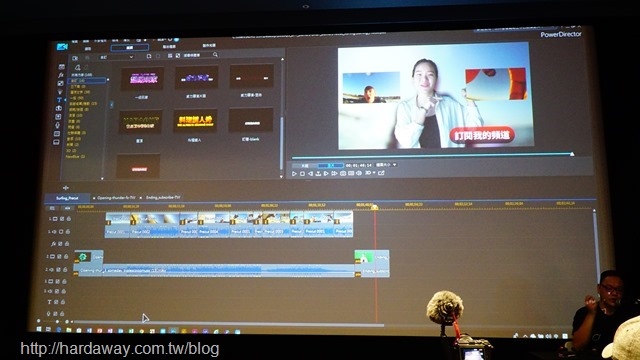Select the green-screen ending clip on track 2

click(371, 257)
